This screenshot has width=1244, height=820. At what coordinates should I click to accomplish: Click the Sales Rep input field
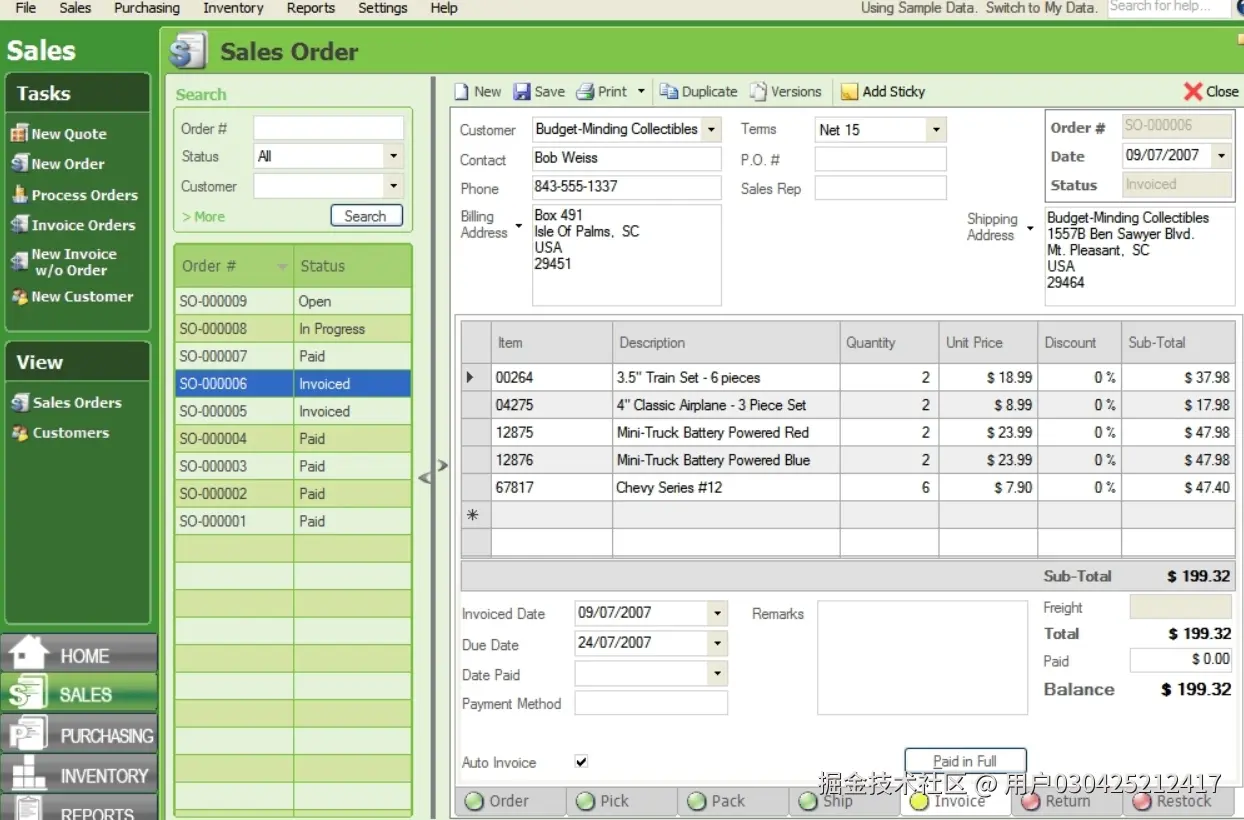coord(880,188)
